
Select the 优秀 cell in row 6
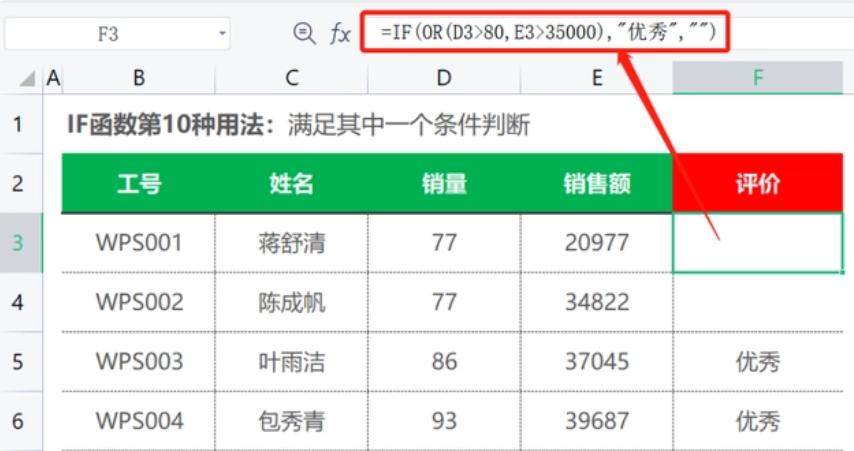(757, 421)
